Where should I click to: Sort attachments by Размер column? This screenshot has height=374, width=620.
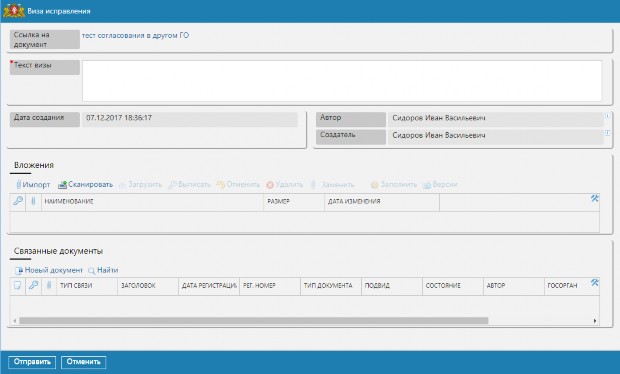[294, 202]
